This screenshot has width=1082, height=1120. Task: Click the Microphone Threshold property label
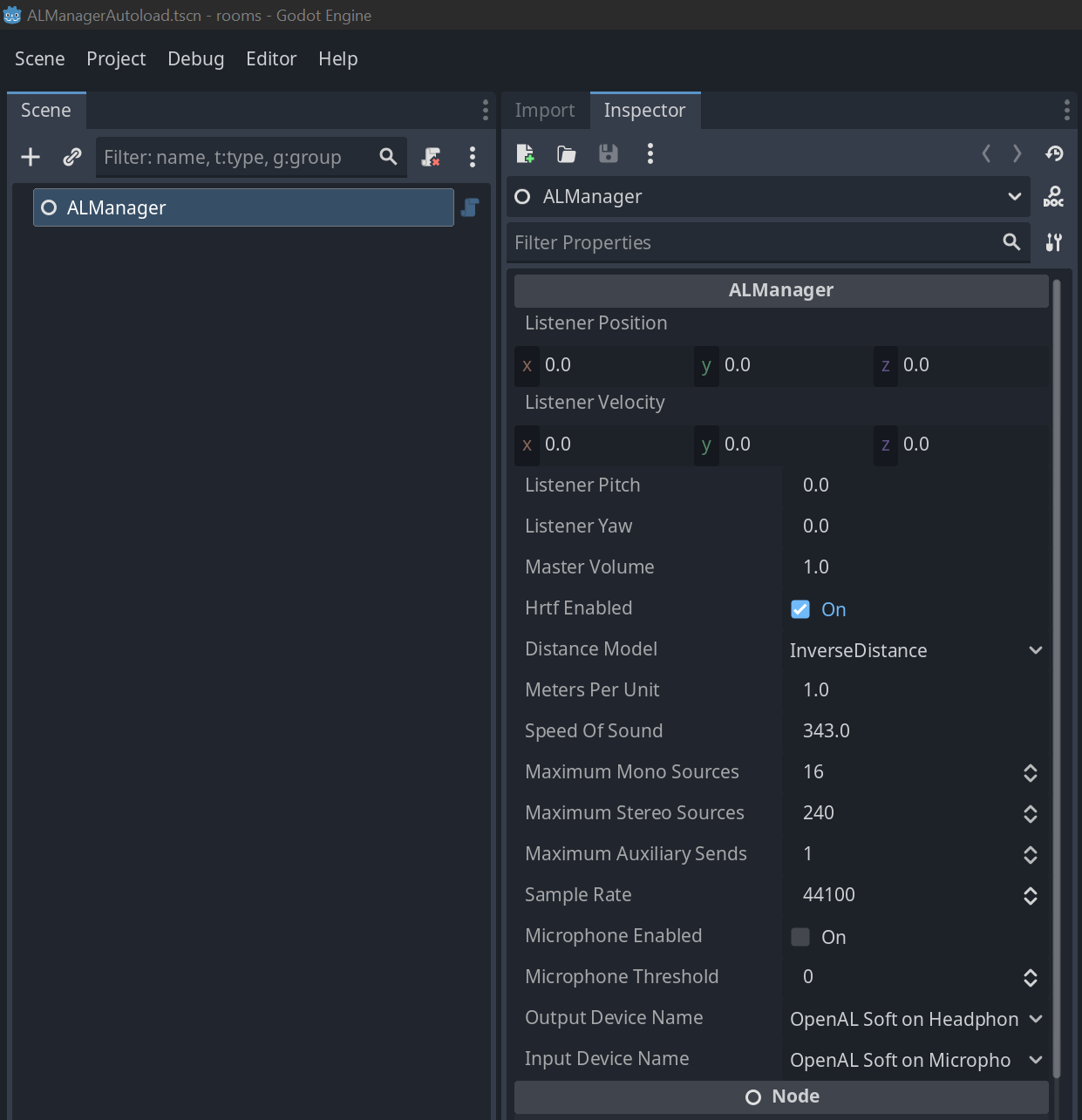622,977
